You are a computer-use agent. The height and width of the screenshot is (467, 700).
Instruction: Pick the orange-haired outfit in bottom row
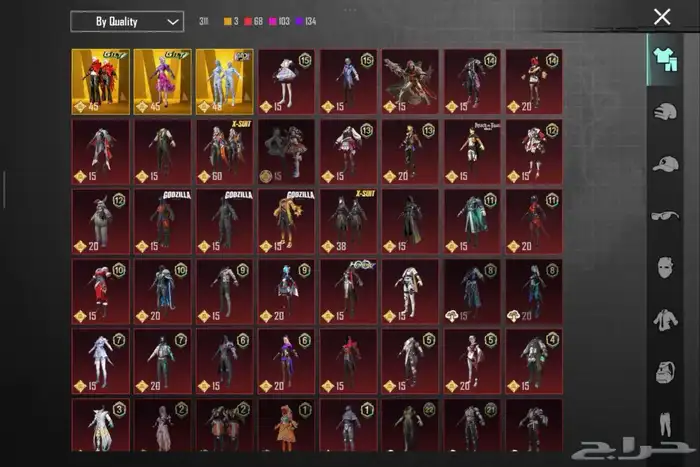tap(287, 426)
